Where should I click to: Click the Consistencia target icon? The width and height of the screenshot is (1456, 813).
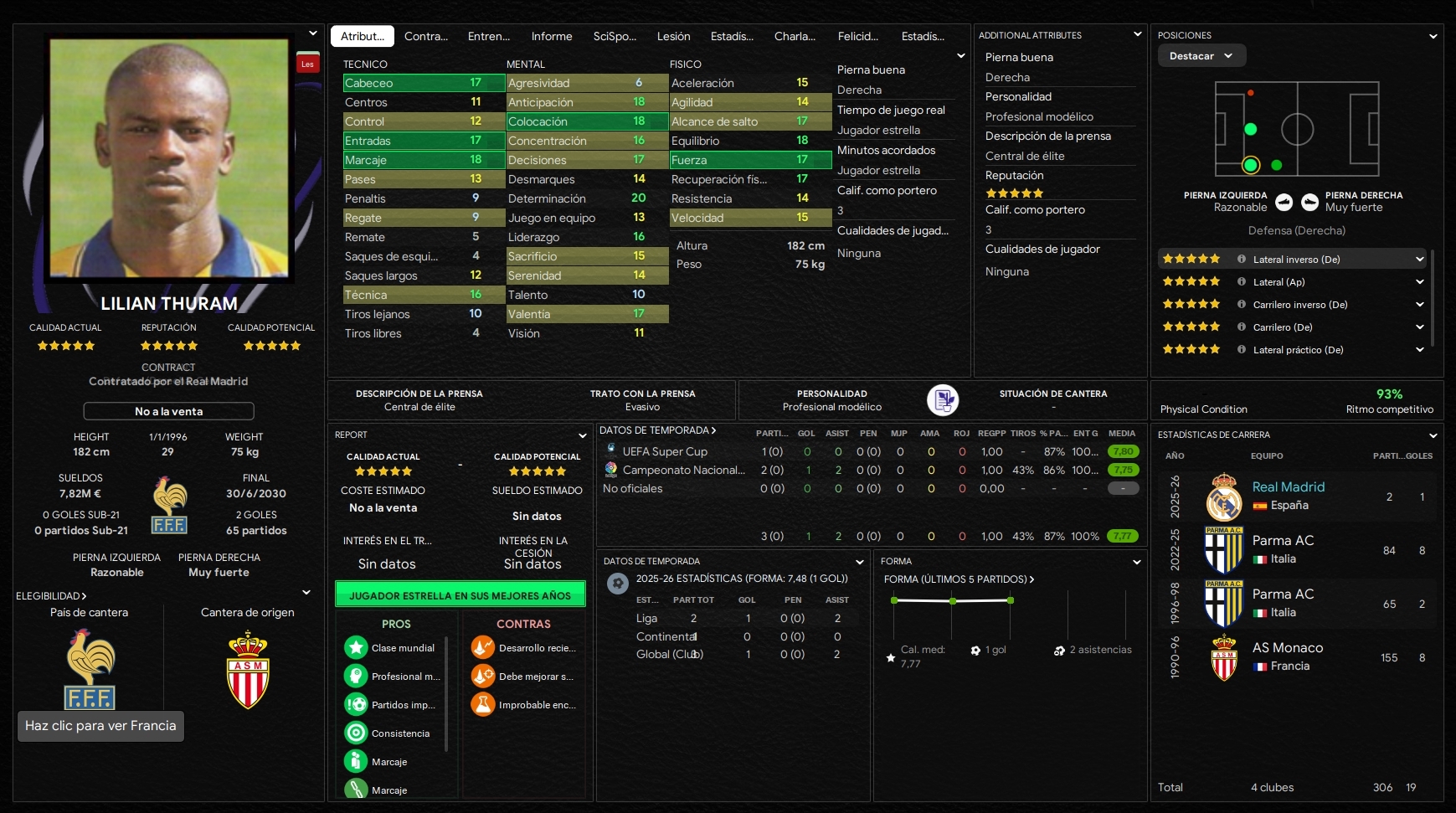point(356,733)
